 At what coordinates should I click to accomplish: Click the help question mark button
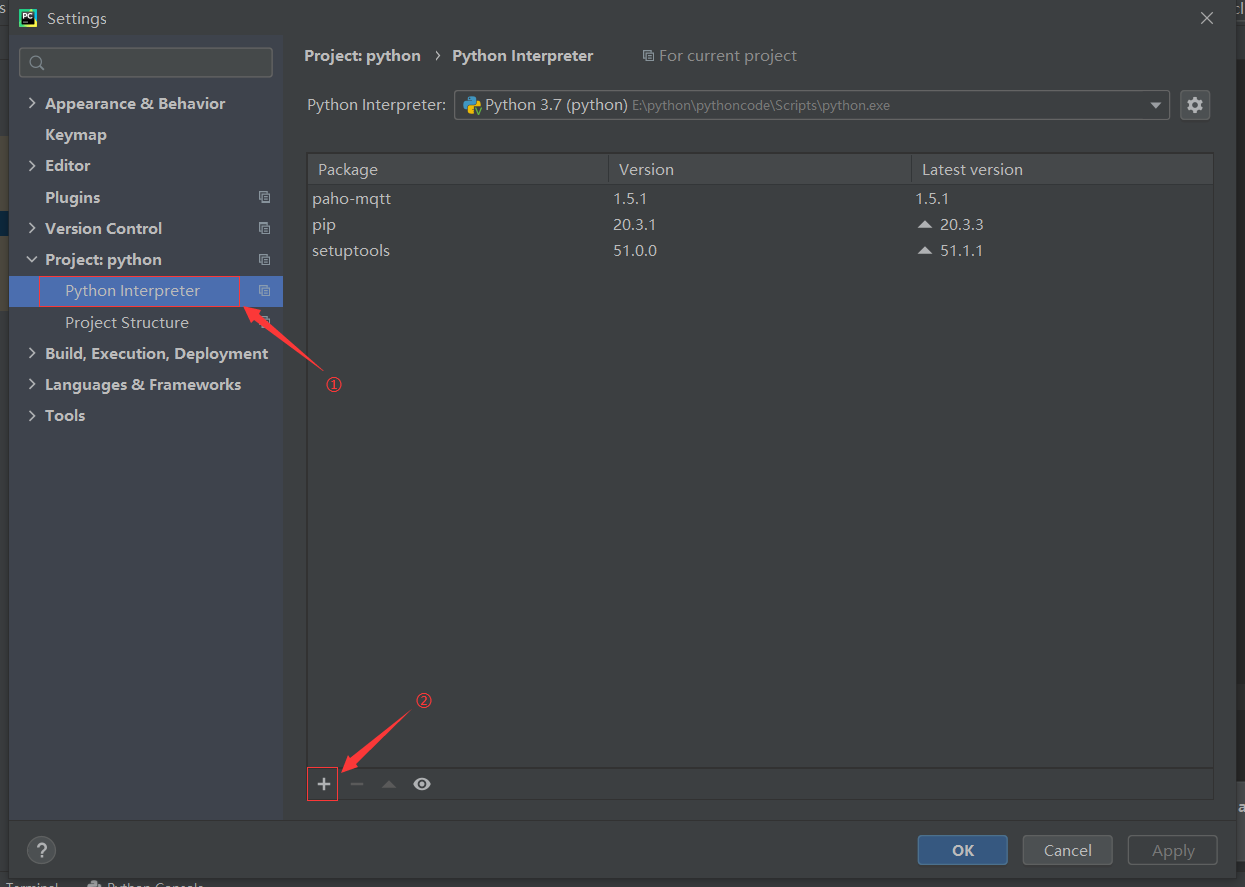pyautogui.click(x=41, y=850)
